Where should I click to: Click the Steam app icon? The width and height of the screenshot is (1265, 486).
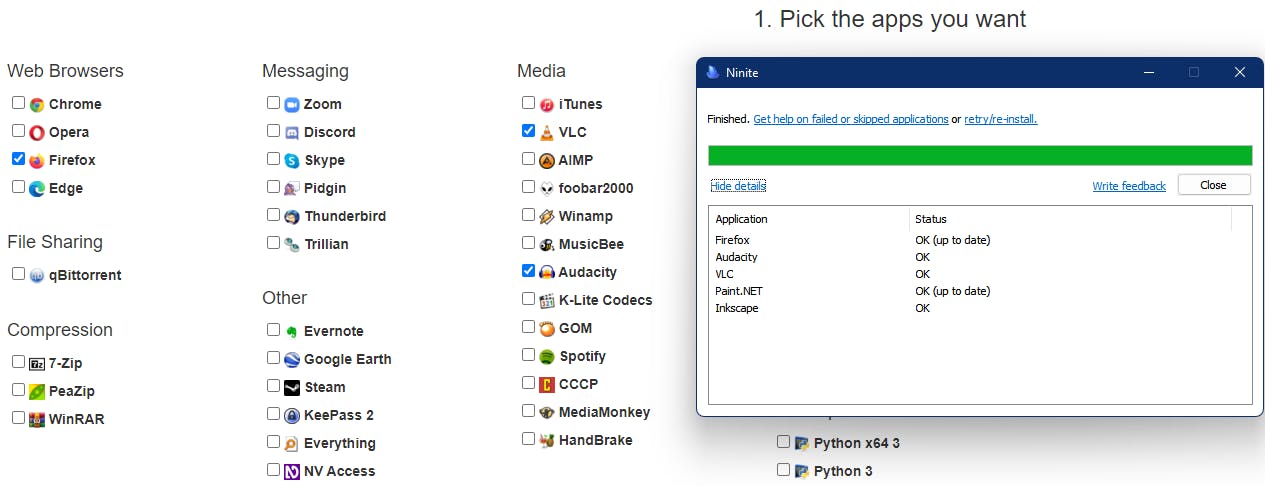click(292, 387)
